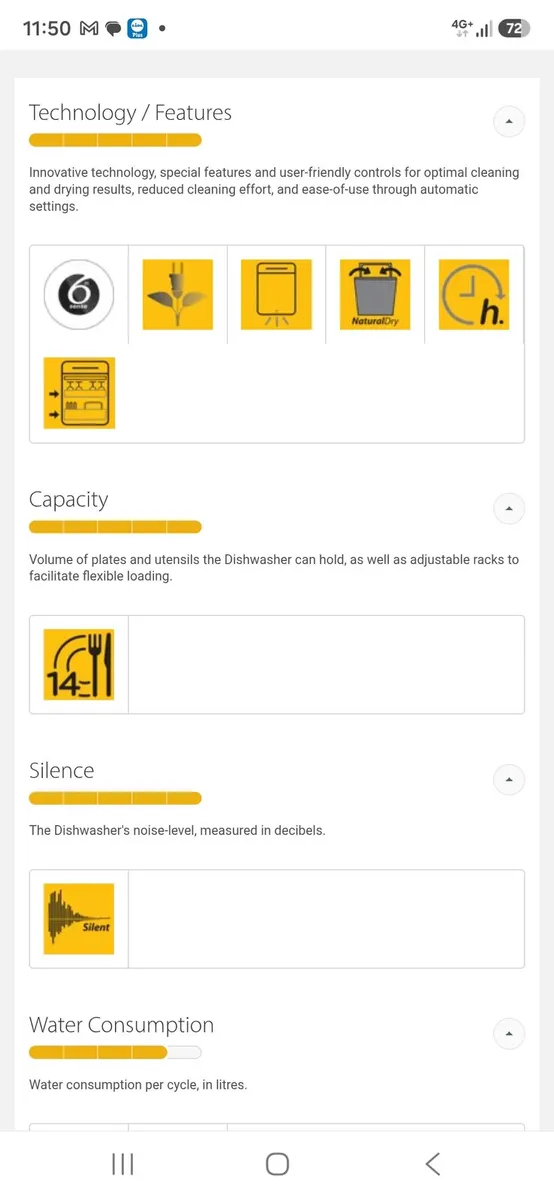Tap the Gmail notification icon in status bar
The image size is (554, 1200).
coord(88,29)
